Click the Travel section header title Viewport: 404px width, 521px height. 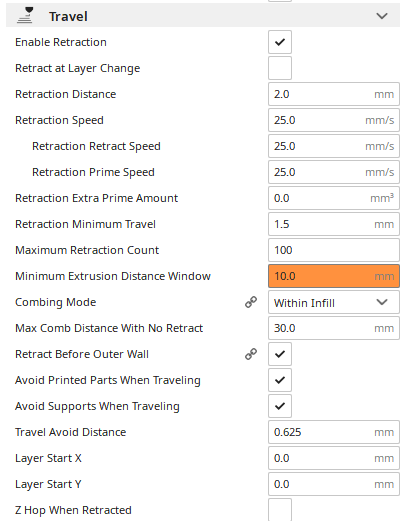pos(68,16)
